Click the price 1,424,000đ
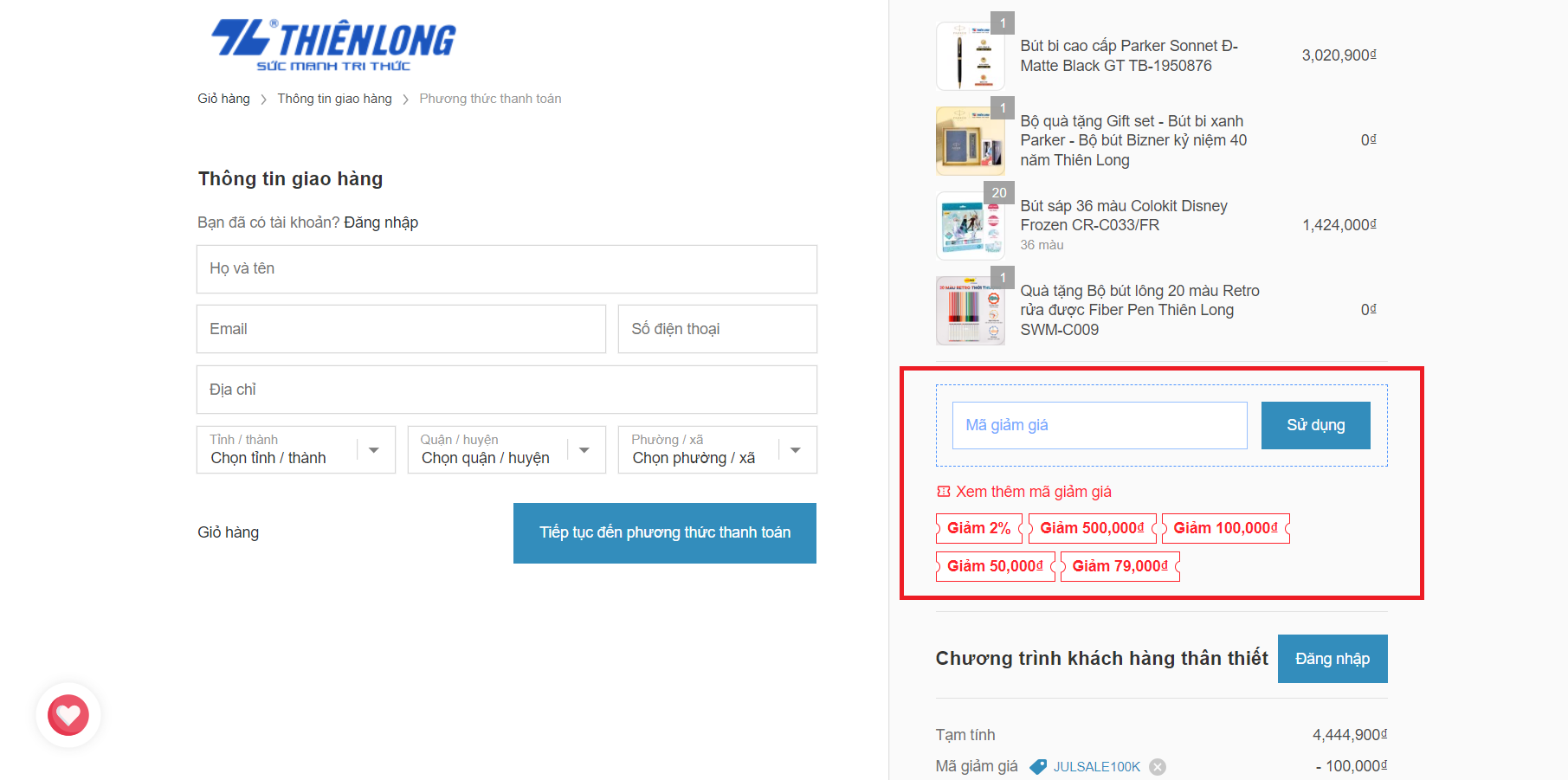This screenshot has height=780, width=1568. [x=1339, y=225]
